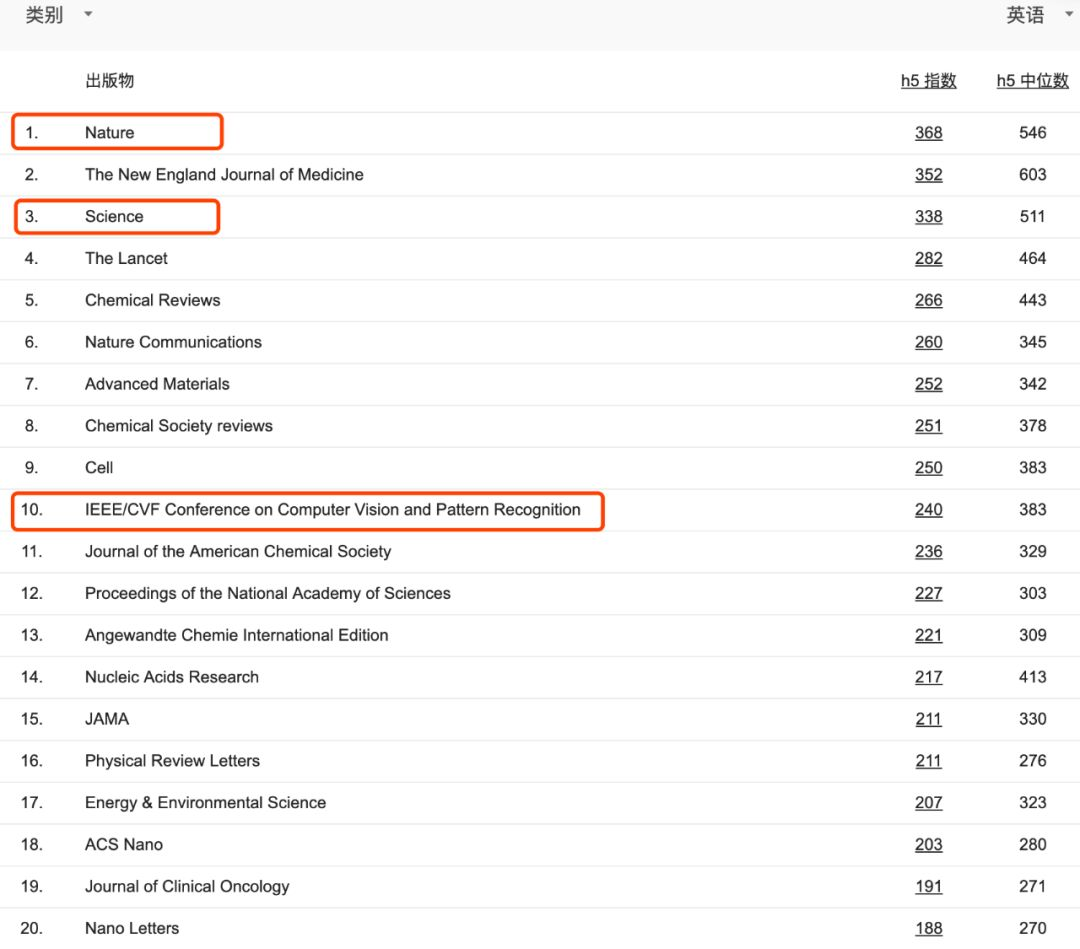Open Physical Review Letters h5-index 211
This screenshot has width=1080, height=949.
(928, 761)
